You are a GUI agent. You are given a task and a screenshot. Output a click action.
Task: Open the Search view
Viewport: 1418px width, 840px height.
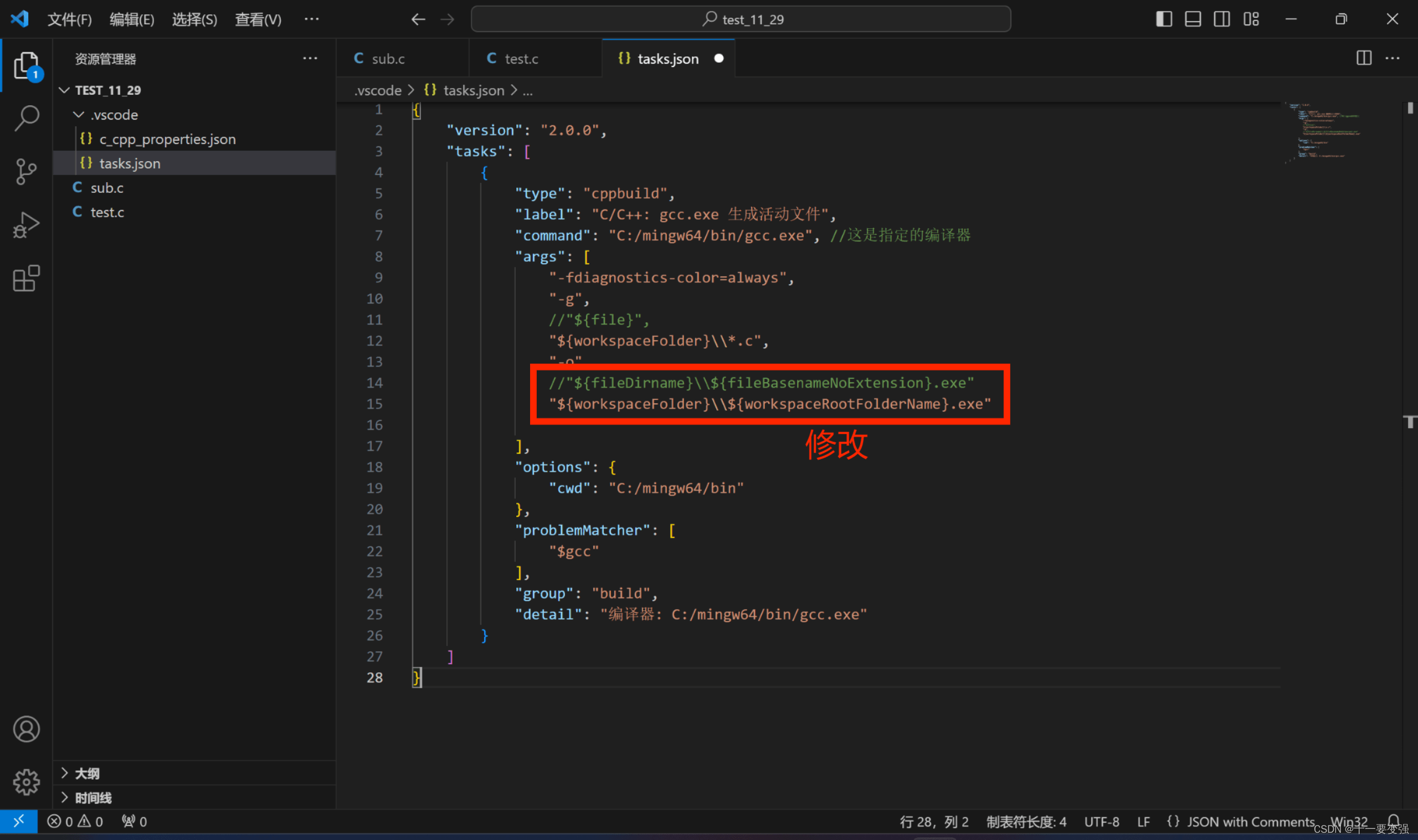26,118
